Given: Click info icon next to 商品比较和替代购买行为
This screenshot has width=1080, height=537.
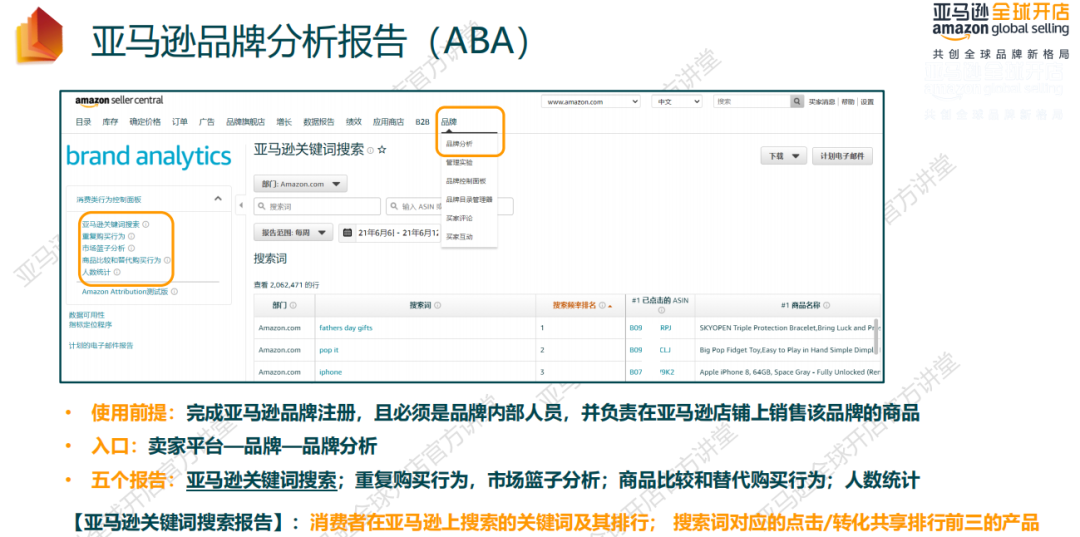Looking at the screenshot, I should (x=167, y=260).
